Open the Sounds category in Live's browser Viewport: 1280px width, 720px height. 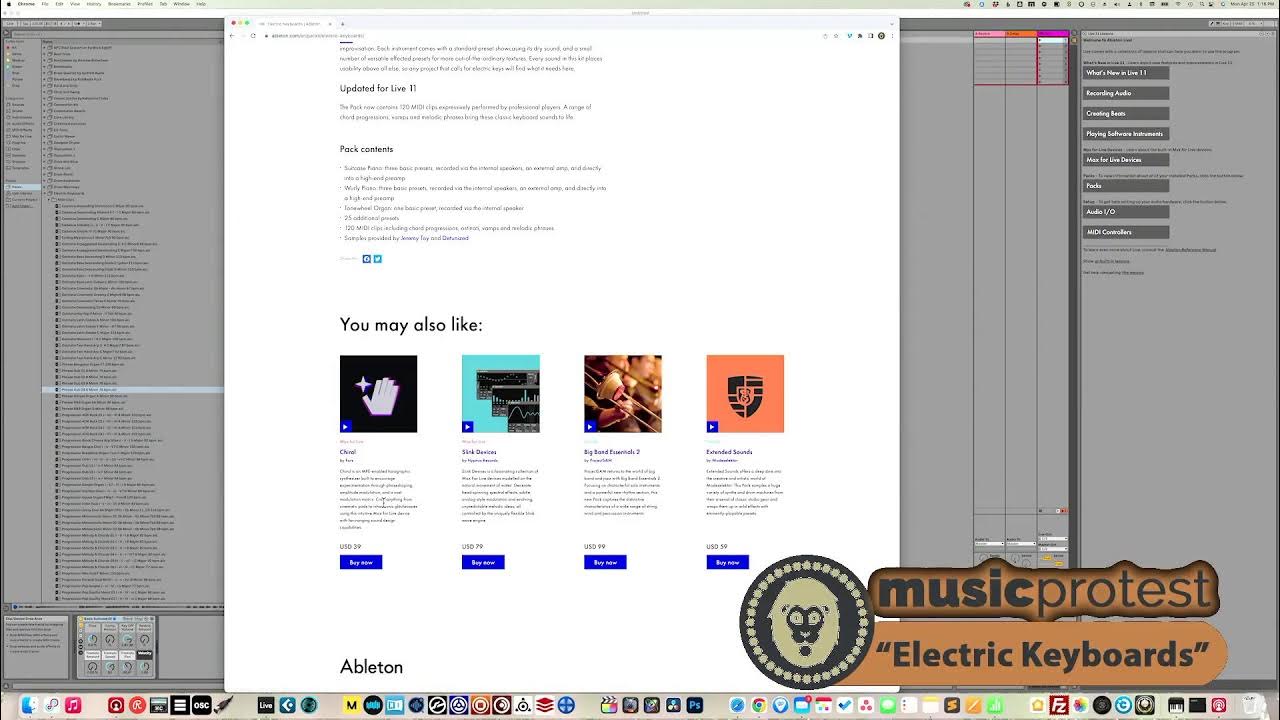coord(19,104)
